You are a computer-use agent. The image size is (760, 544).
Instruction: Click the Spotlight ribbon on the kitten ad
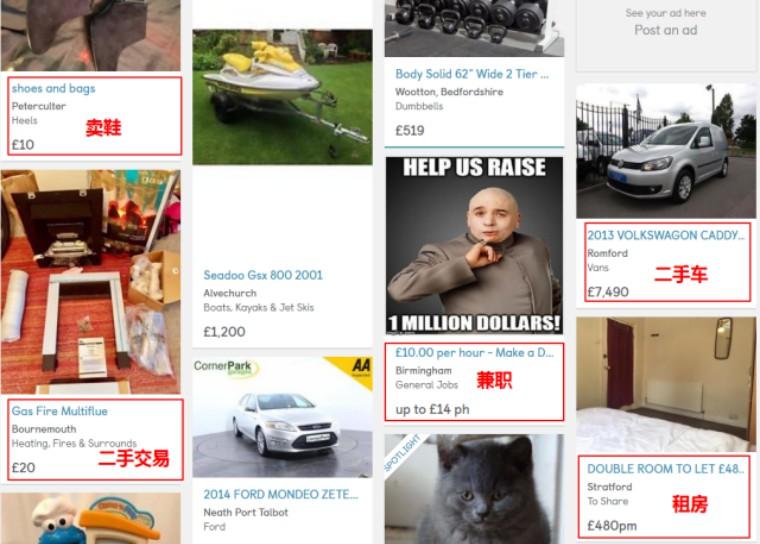[x=402, y=453]
